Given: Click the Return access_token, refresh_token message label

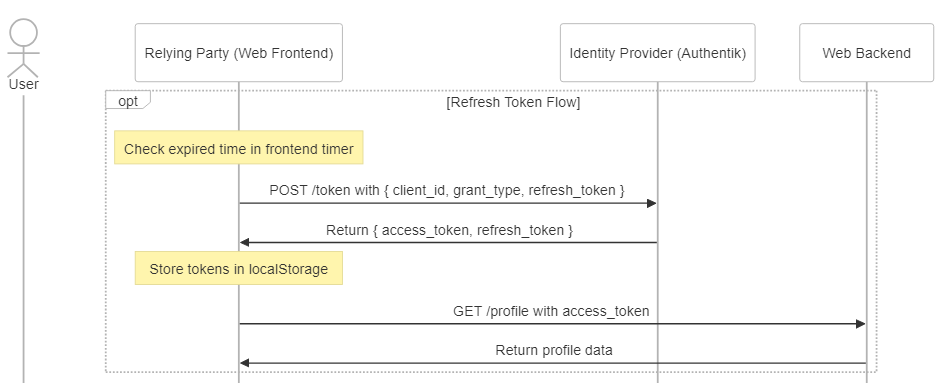Looking at the screenshot, I should 449,230.
